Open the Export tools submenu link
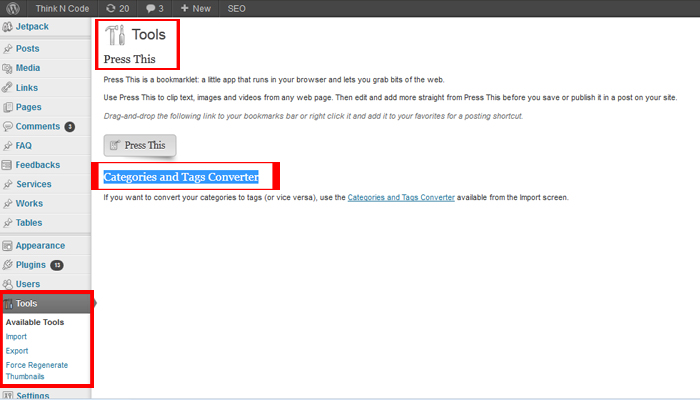700x400 pixels. click(x=17, y=351)
